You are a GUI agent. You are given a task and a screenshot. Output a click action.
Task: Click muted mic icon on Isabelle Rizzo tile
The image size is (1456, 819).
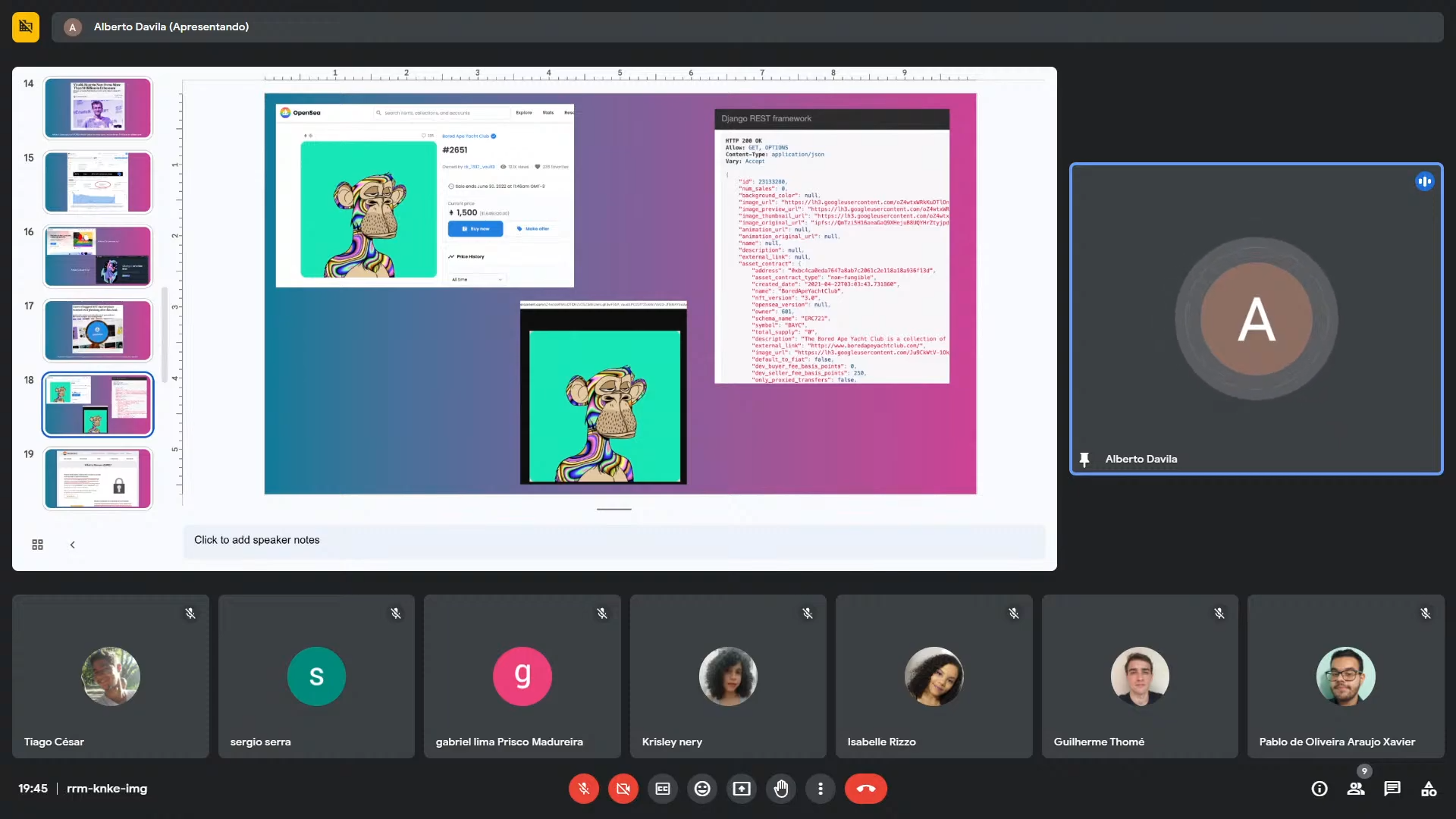click(x=1014, y=613)
